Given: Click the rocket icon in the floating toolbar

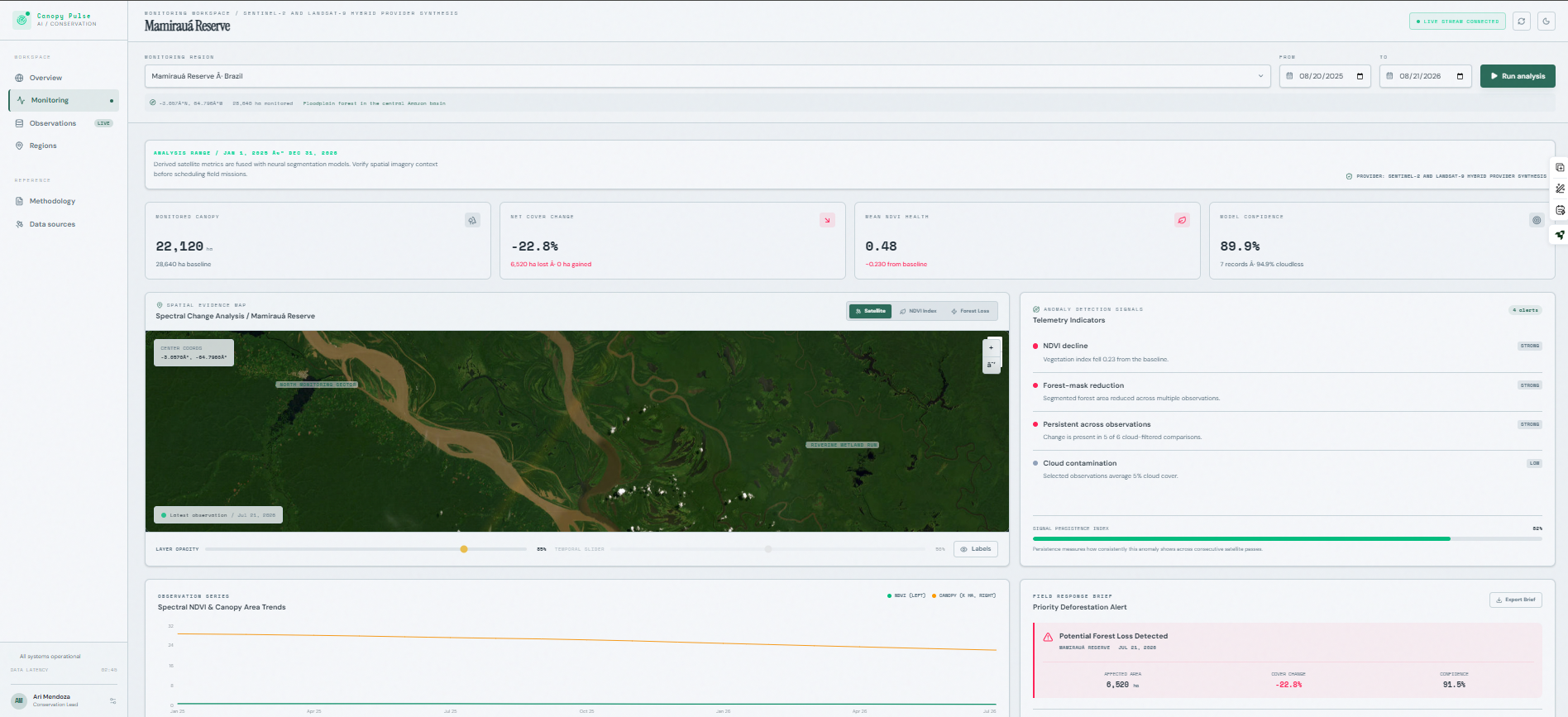Looking at the screenshot, I should (1560, 235).
